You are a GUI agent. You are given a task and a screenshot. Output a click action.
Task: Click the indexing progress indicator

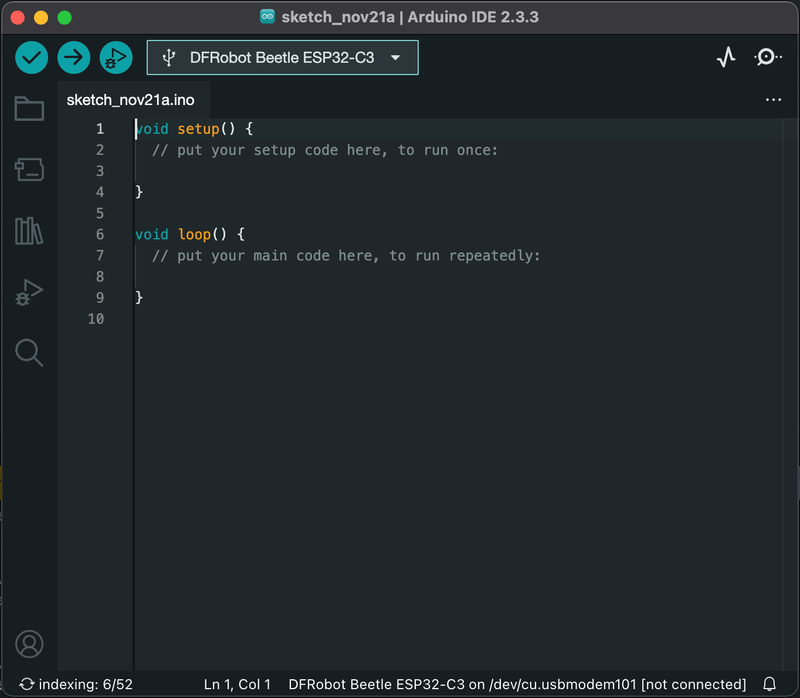[76, 685]
